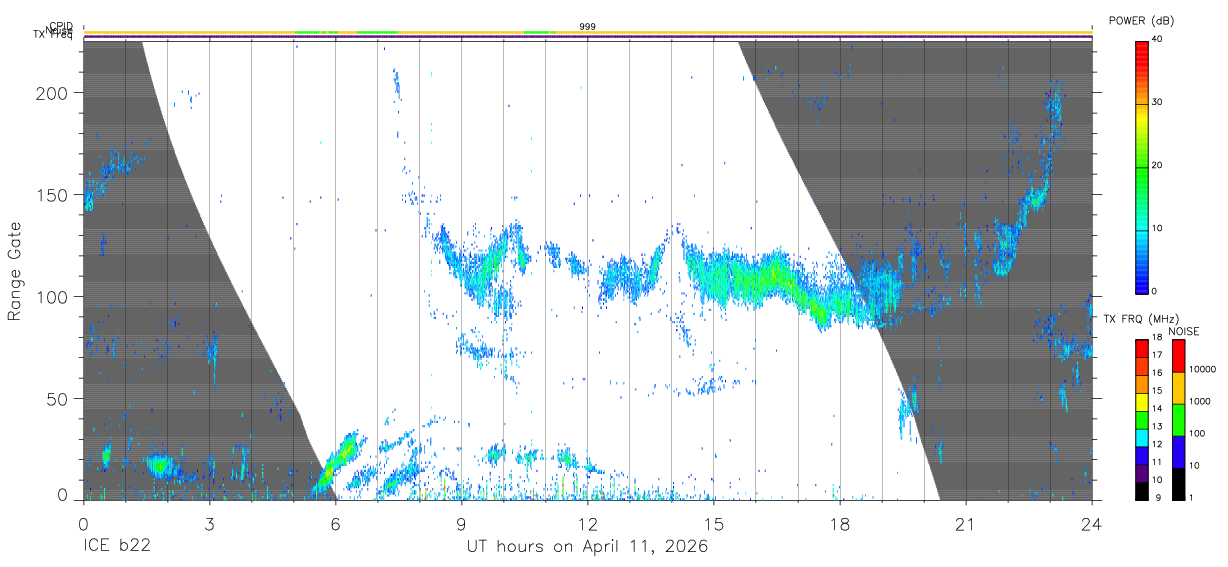Pick the purple 10–11 MHz TX FRQ swatch
This screenshot has width=1228, height=567.
(1141, 472)
